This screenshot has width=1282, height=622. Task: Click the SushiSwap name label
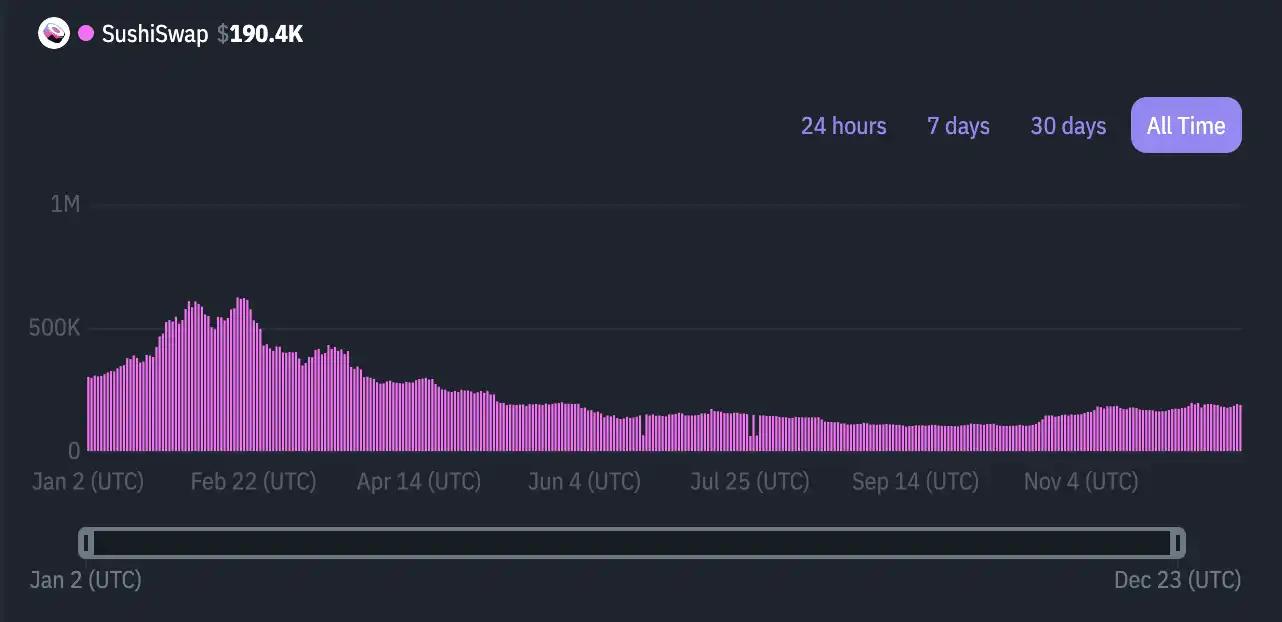[x=155, y=32]
